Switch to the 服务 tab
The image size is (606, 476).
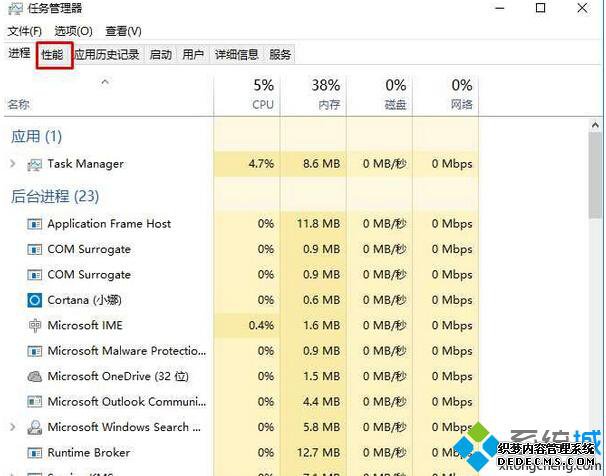click(x=280, y=54)
